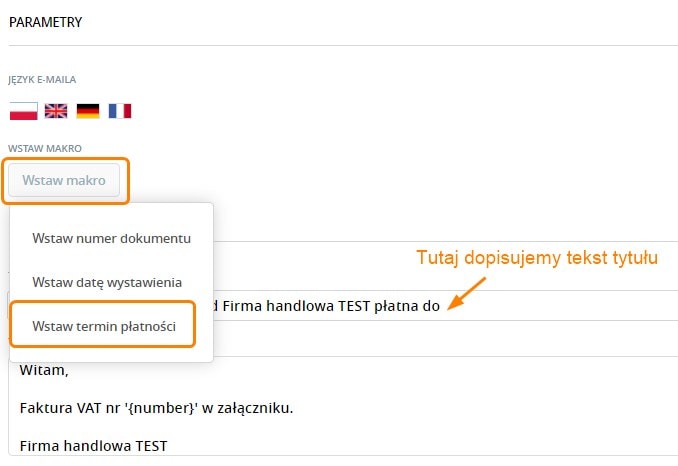Pick the French flag language option
678x466 pixels.
(x=120, y=110)
